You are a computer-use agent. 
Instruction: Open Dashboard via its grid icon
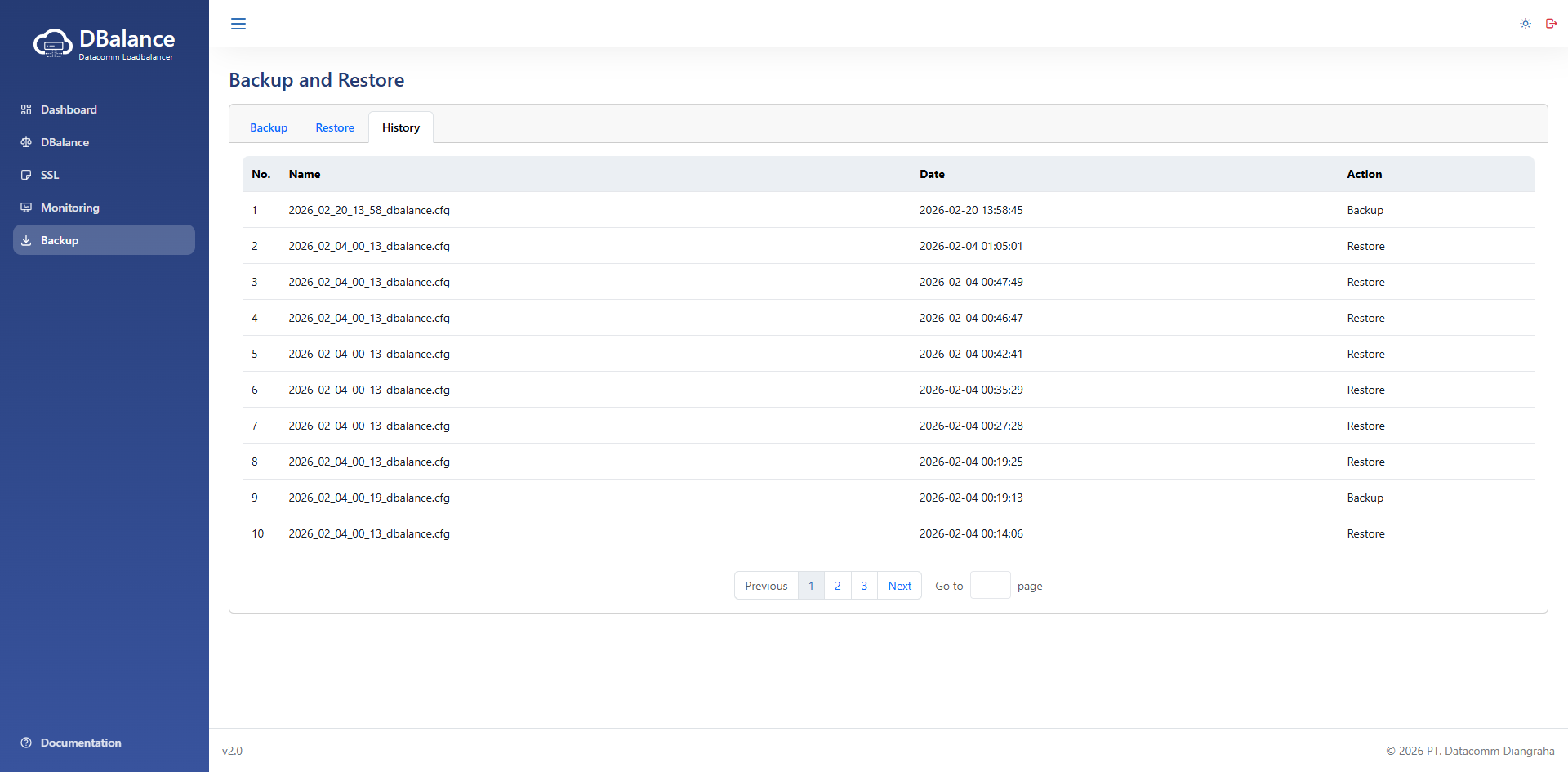(x=26, y=109)
